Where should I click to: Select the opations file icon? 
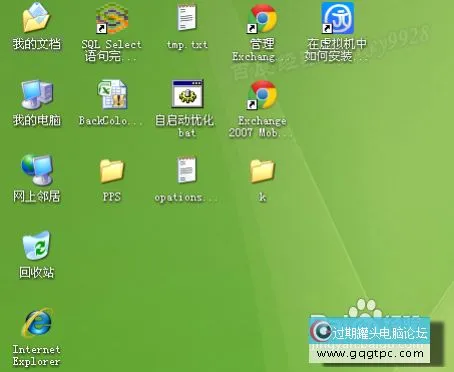(187, 170)
